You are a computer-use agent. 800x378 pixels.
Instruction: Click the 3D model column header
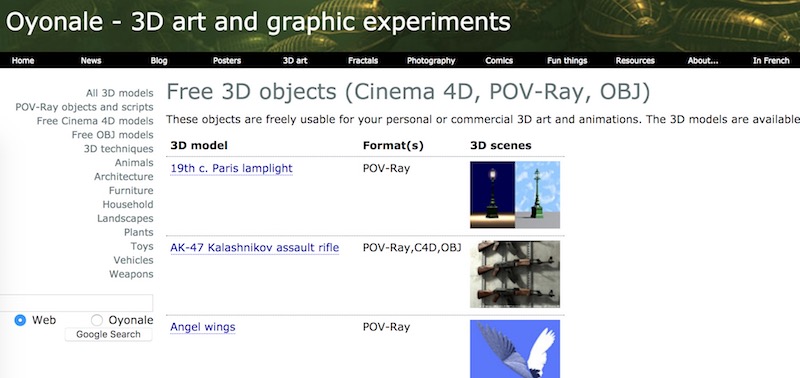[x=199, y=146]
